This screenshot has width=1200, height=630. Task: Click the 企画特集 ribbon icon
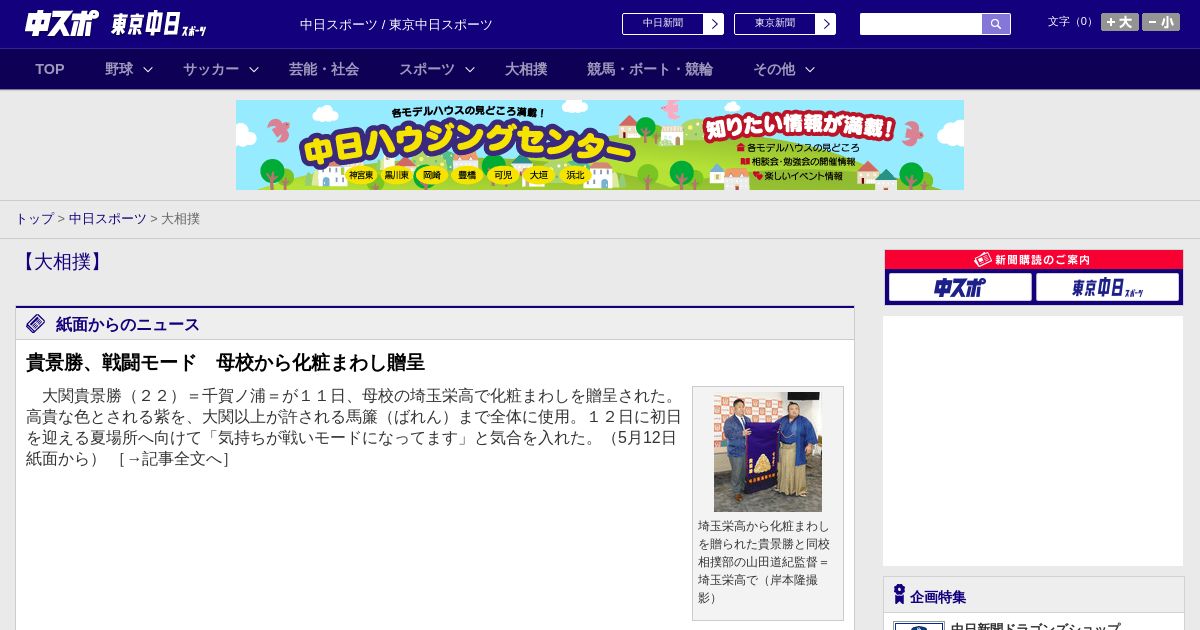(899, 595)
